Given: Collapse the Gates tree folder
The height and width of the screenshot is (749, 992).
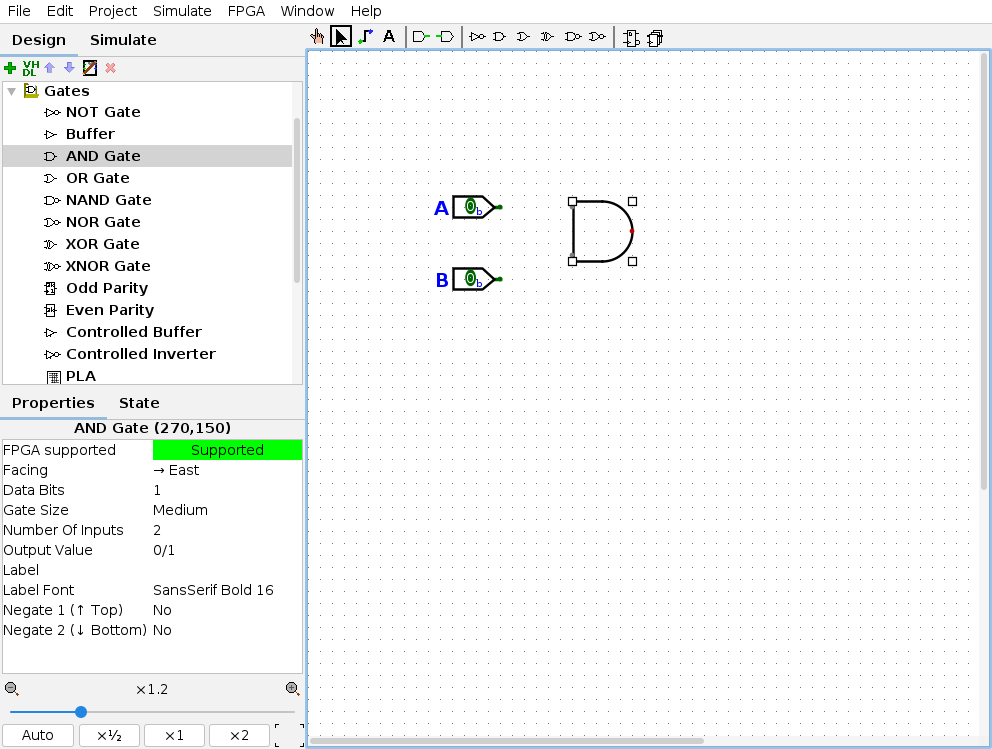Looking at the screenshot, I should tap(12, 91).
